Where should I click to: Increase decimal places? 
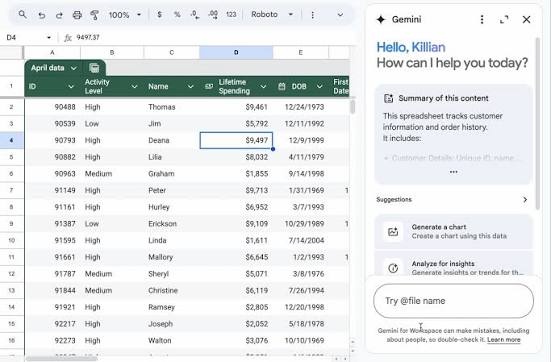pos(213,14)
